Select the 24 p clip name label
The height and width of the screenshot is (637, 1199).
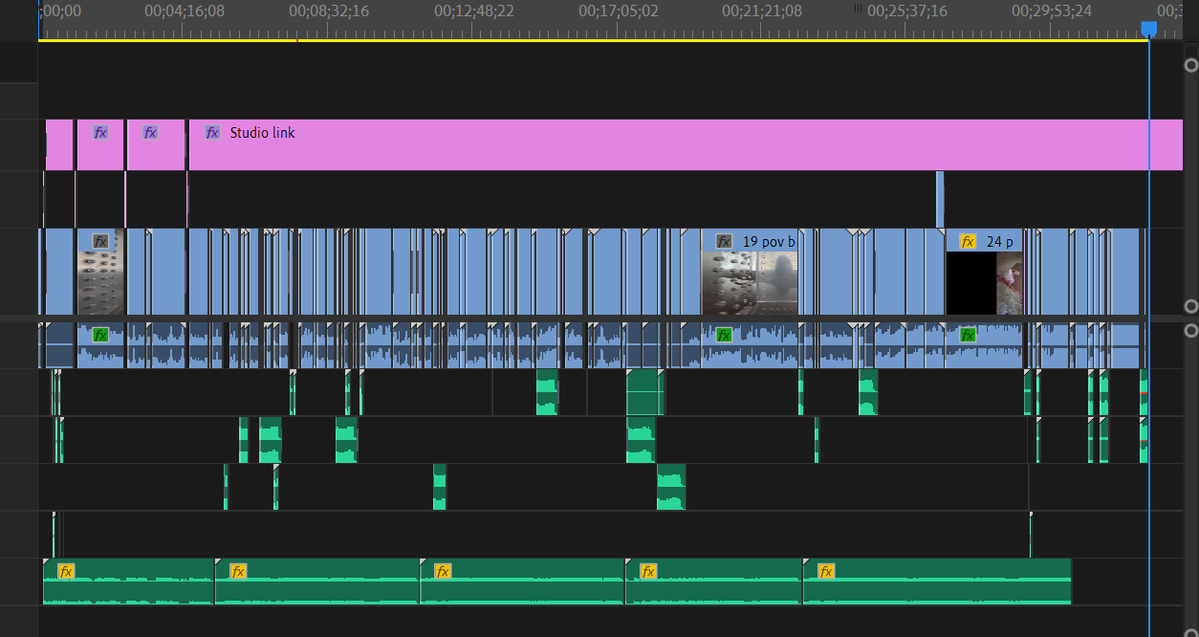point(999,242)
